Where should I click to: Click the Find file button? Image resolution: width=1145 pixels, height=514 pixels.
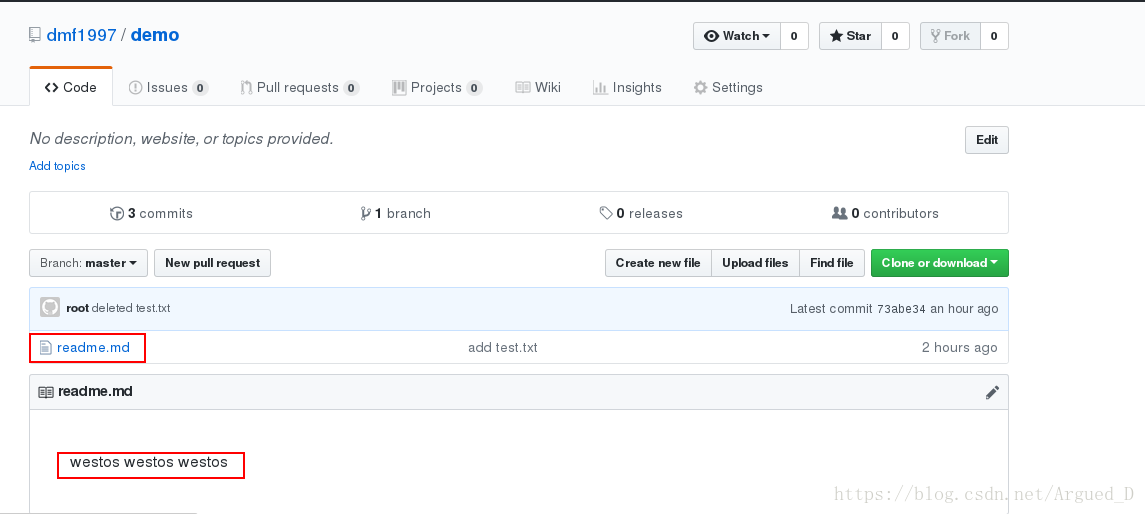pyautogui.click(x=832, y=263)
